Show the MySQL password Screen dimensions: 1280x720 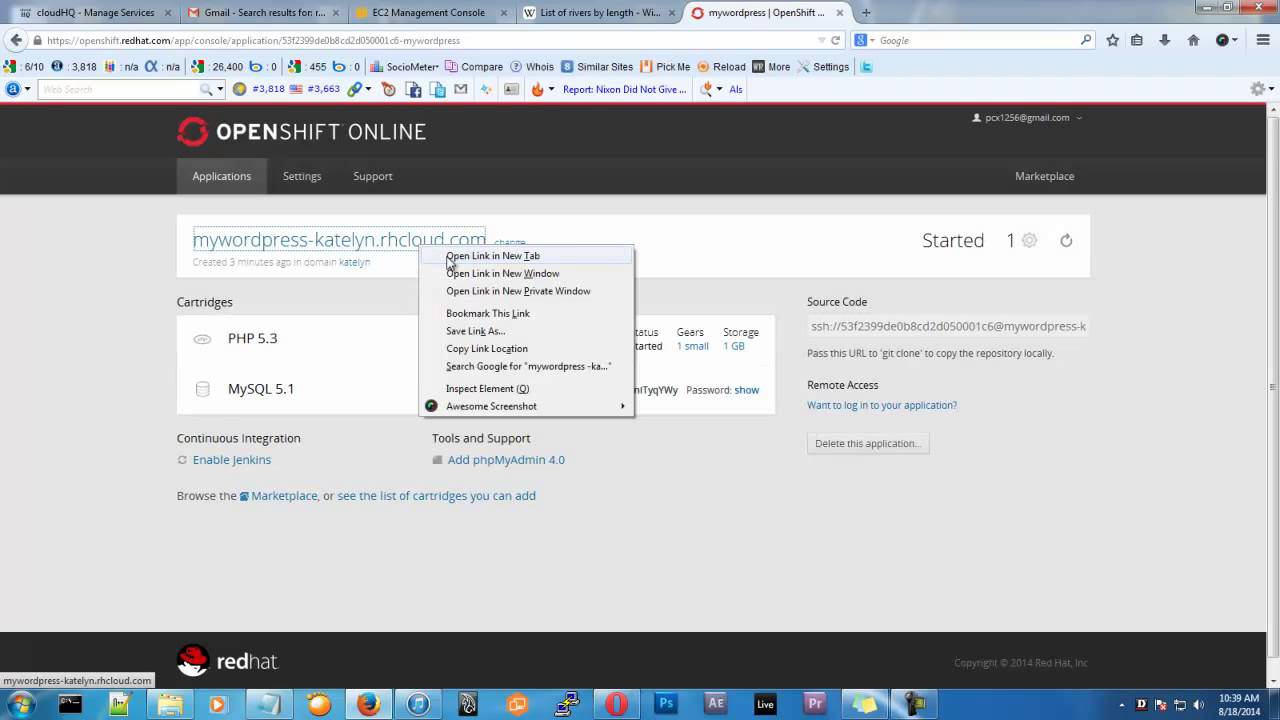746,390
